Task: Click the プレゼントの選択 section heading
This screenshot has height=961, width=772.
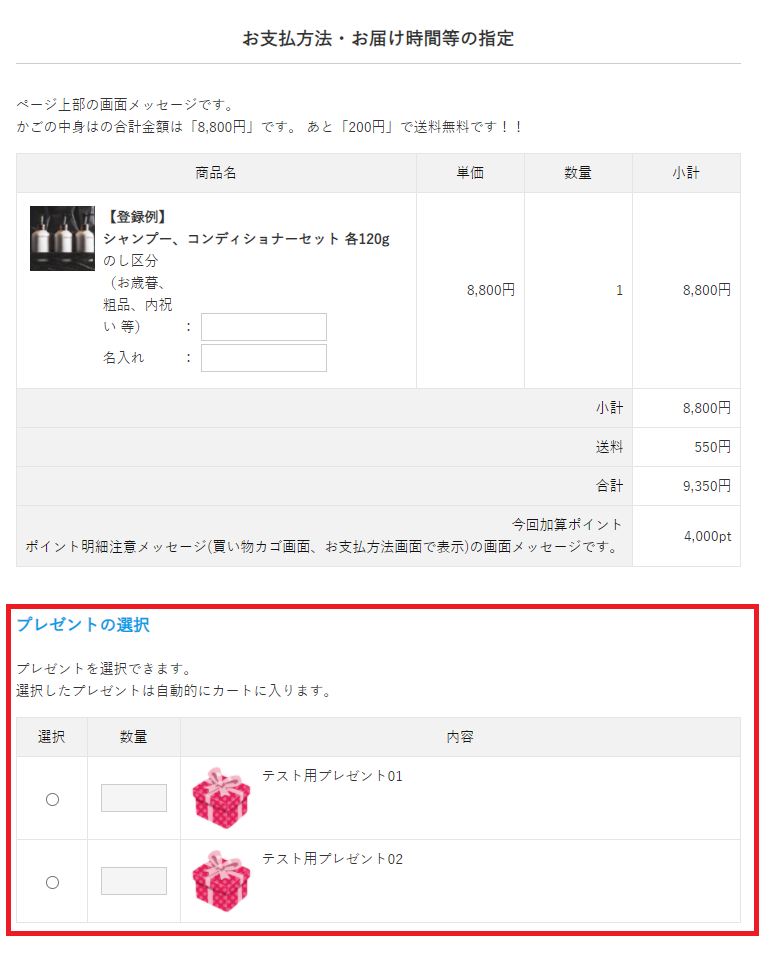Action: click(x=83, y=625)
